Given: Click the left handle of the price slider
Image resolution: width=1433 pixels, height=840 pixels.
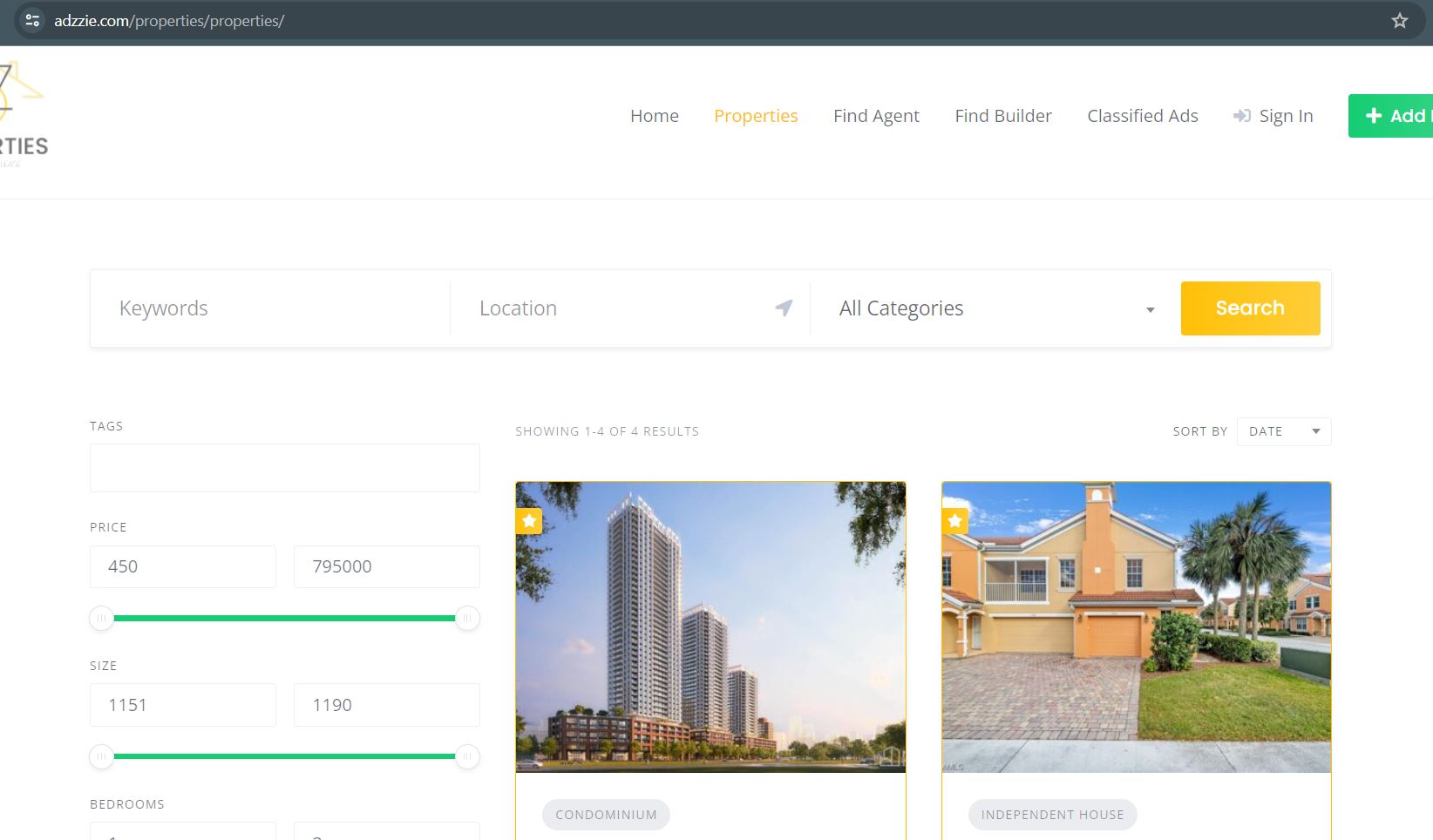Looking at the screenshot, I should [x=101, y=619].
